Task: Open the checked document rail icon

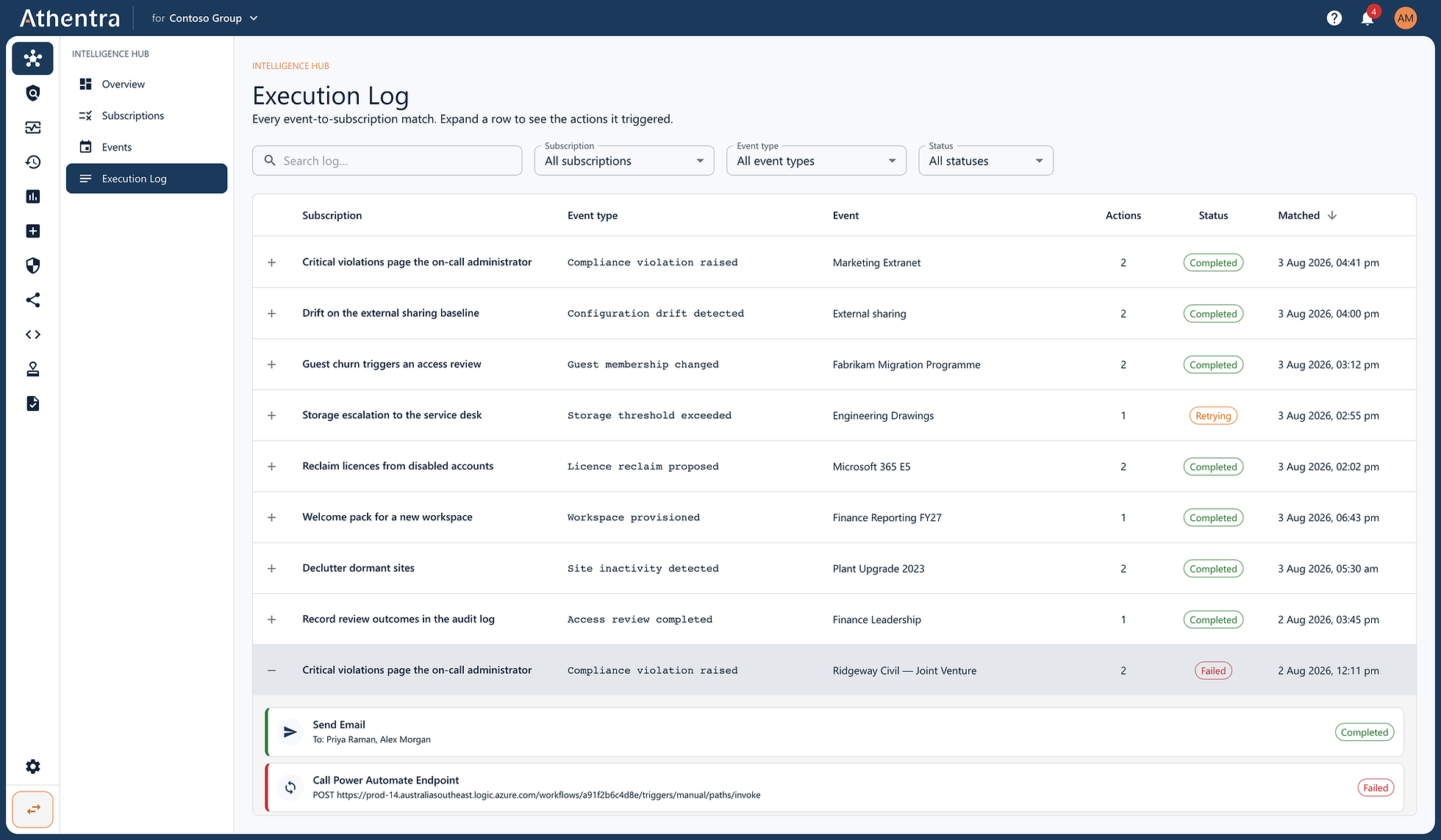Action: [x=32, y=403]
